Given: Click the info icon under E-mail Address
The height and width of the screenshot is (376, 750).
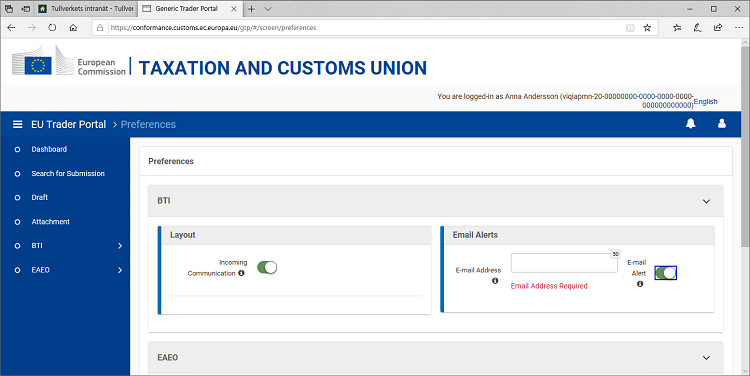Looking at the screenshot, I should point(495,281).
